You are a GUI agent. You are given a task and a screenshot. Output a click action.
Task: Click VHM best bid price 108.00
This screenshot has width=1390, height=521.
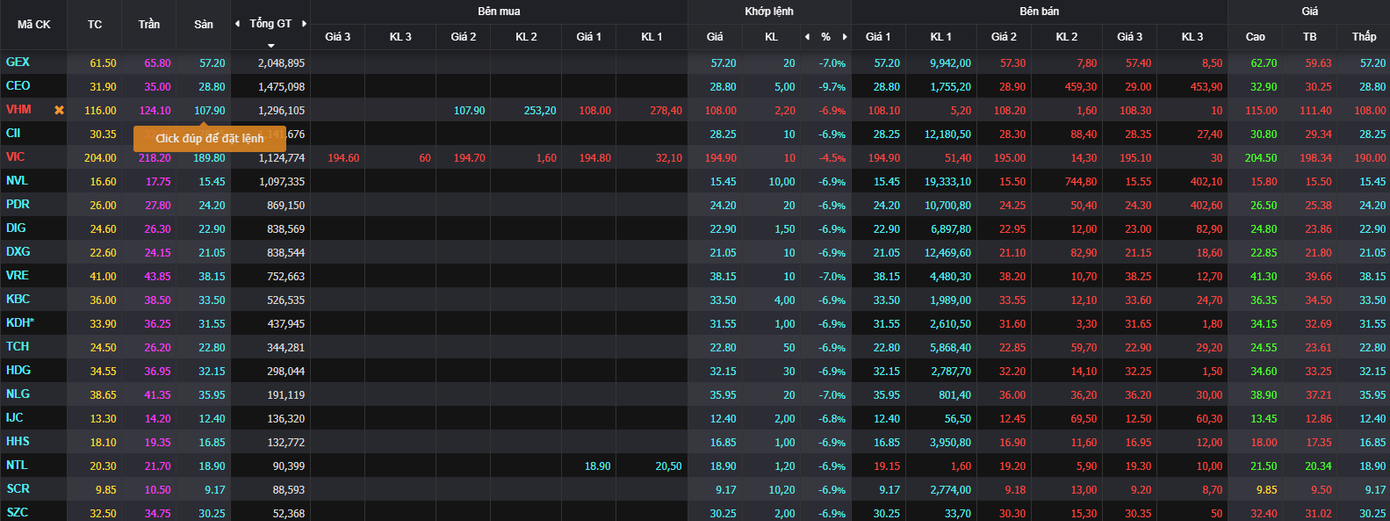(x=595, y=110)
